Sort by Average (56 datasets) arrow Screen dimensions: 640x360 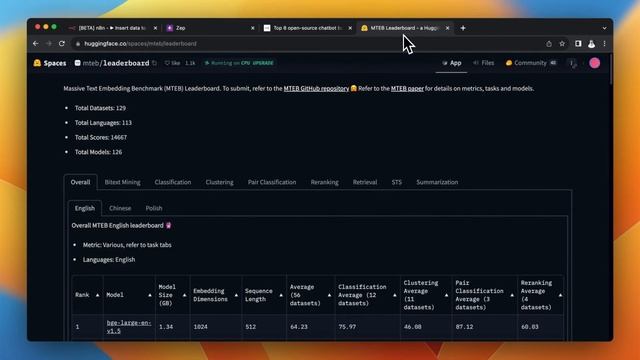point(330,295)
